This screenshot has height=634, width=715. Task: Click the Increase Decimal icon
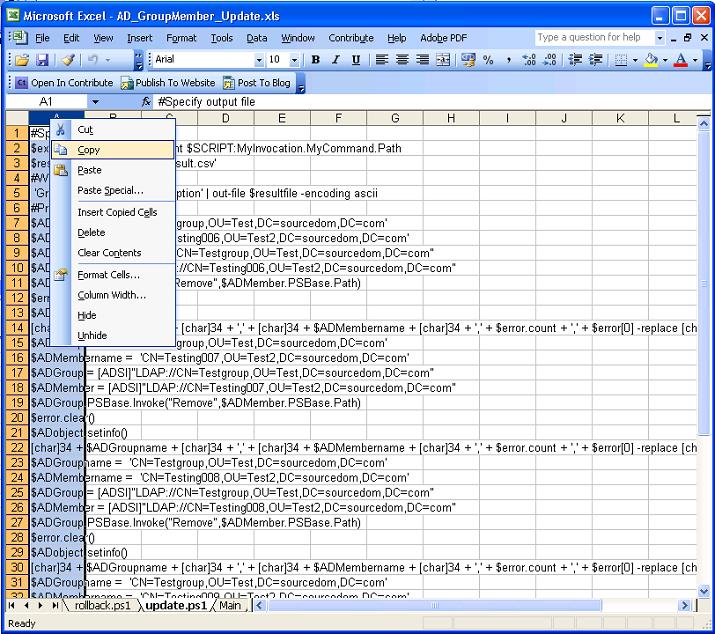531,60
